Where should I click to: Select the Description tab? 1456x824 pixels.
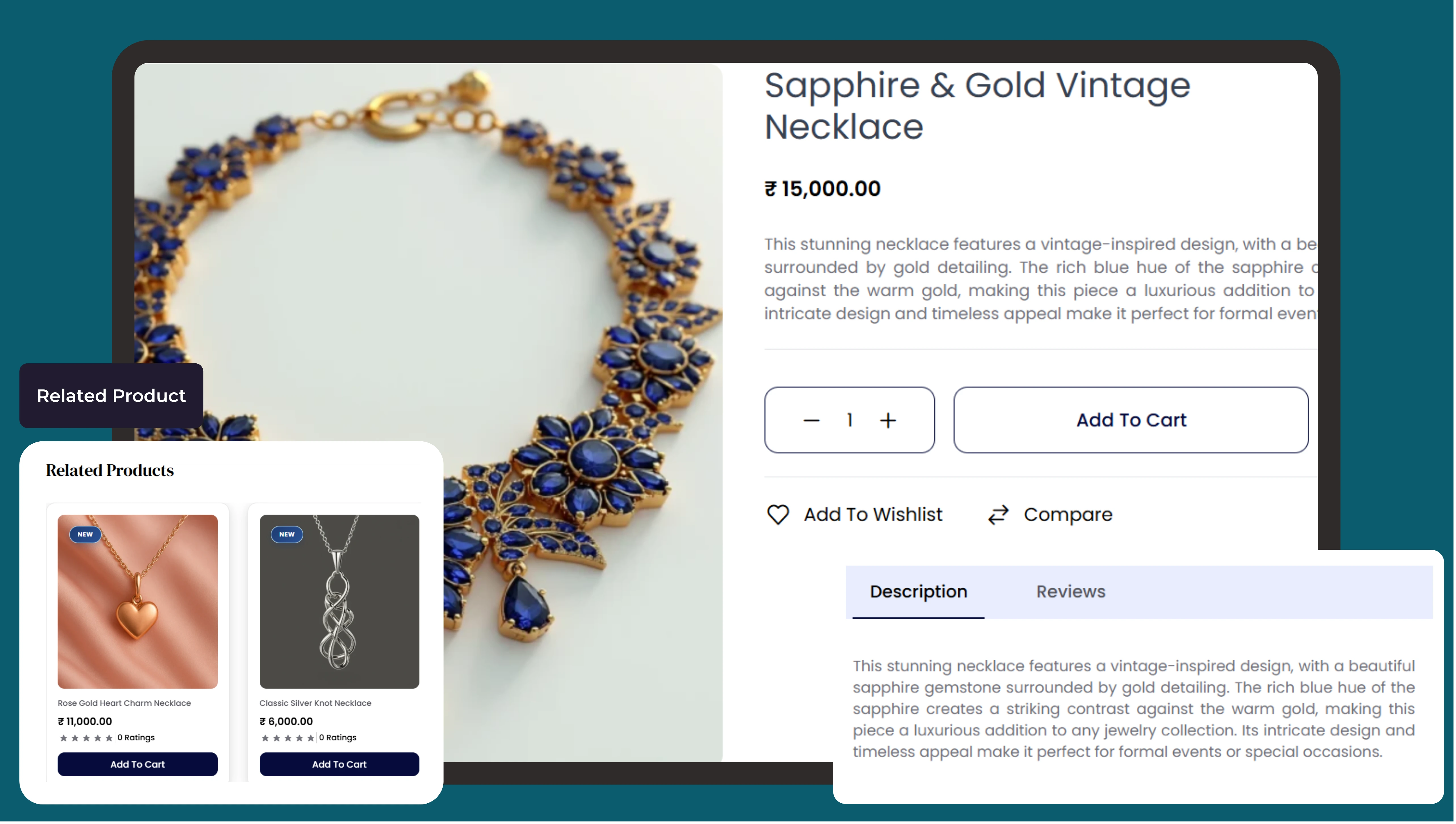[918, 592]
